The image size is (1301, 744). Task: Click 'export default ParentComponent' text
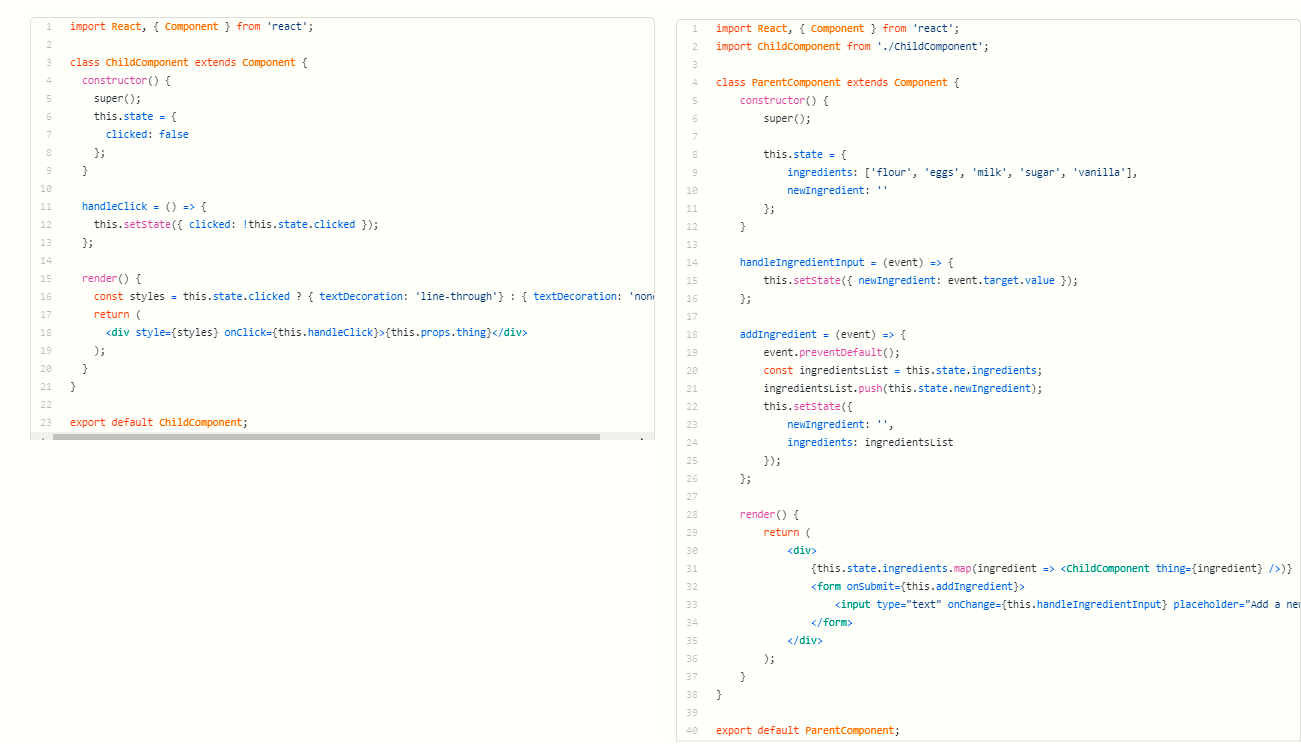click(x=807, y=730)
